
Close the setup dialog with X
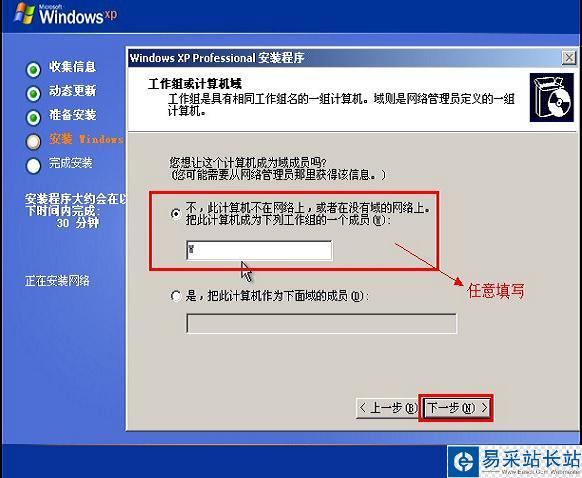pos(569,58)
